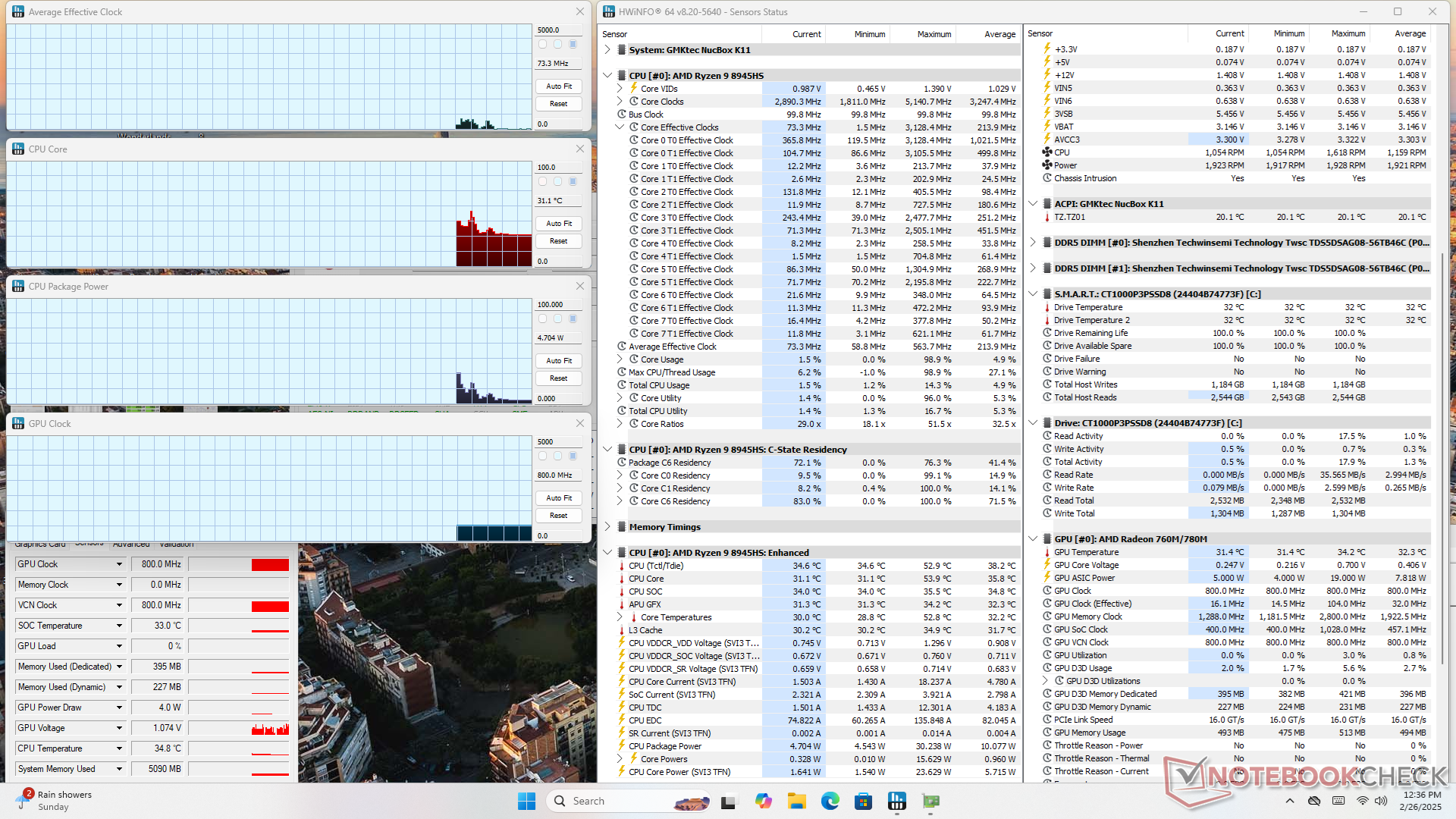Open the GPU Power Draw dropdown in GPU-Z
Image resolution: width=1456 pixels, height=819 pixels.
(119, 708)
